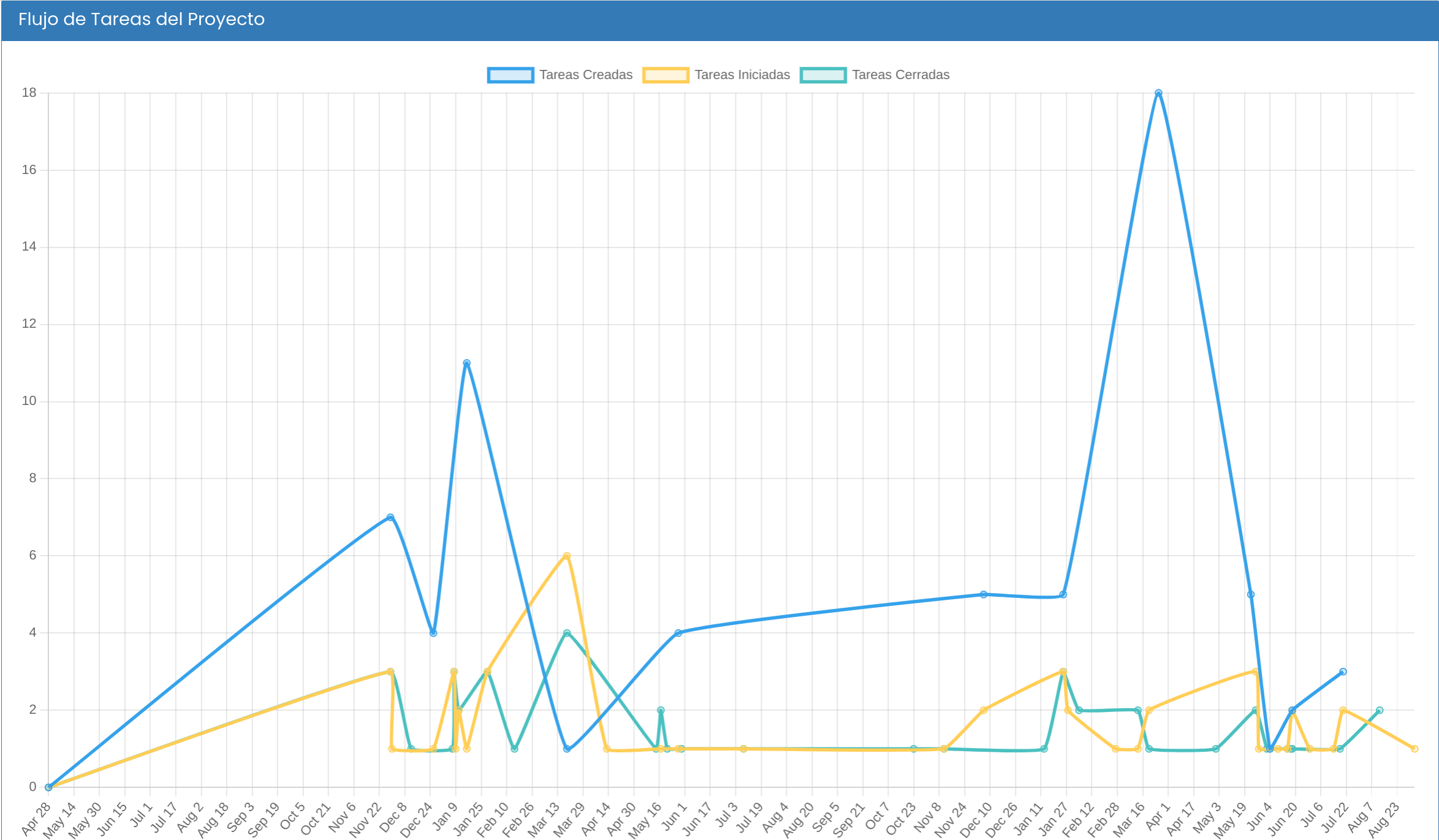The image size is (1439, 840).
Task: Click the Flujo de Tareas del Proyecto title
Action: point(142,20)
